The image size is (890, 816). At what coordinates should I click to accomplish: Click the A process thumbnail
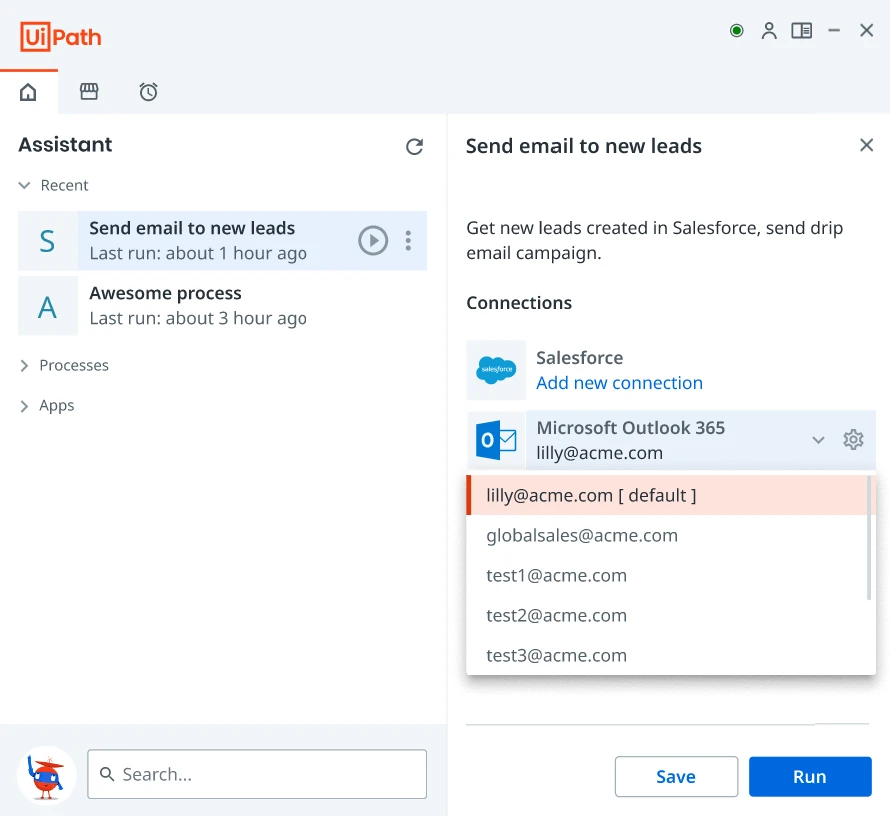pyautogui.click(x=48, y=306)
